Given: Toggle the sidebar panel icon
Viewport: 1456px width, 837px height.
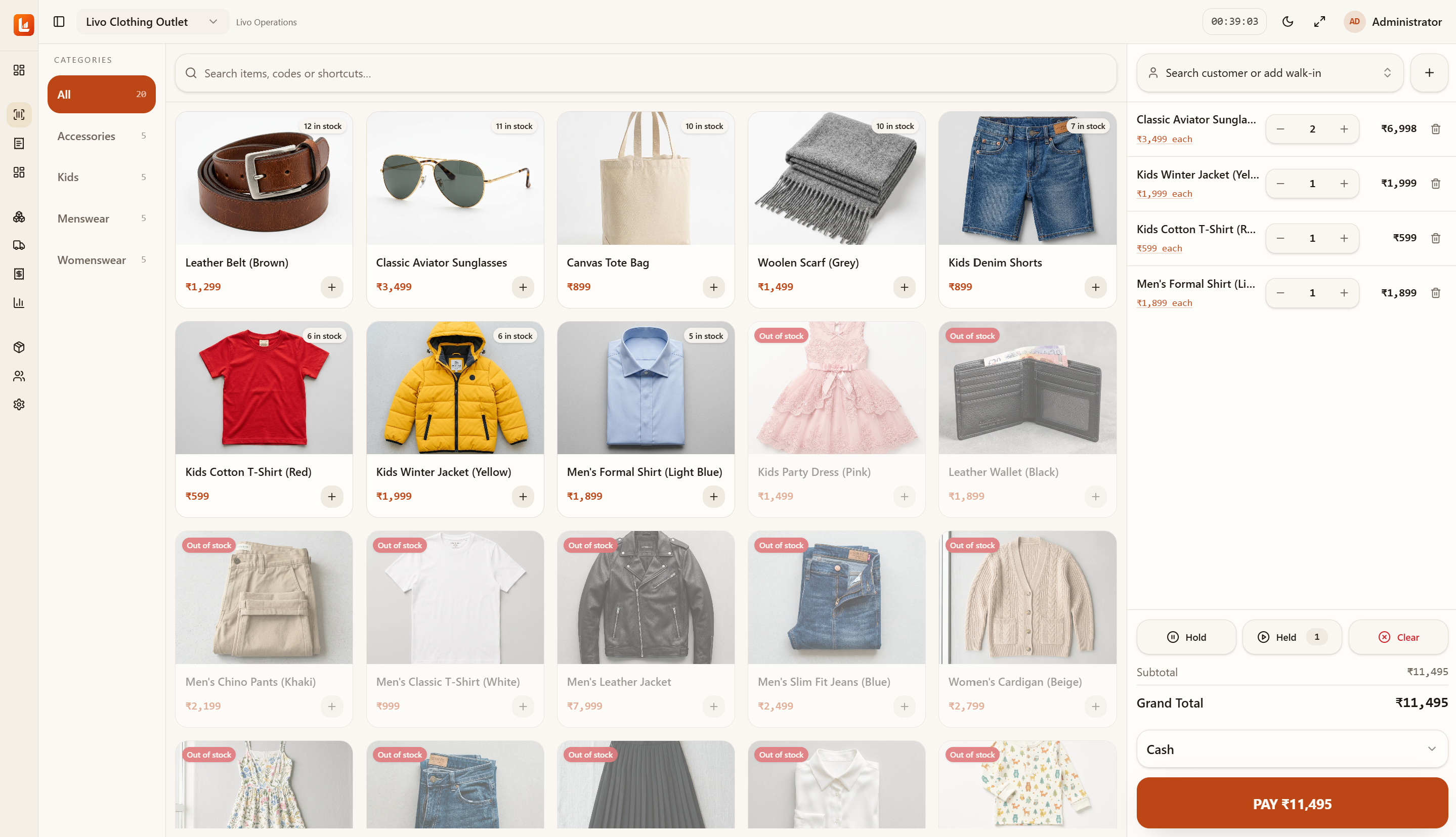Looking at the screenshot, I should coord(59,22).
